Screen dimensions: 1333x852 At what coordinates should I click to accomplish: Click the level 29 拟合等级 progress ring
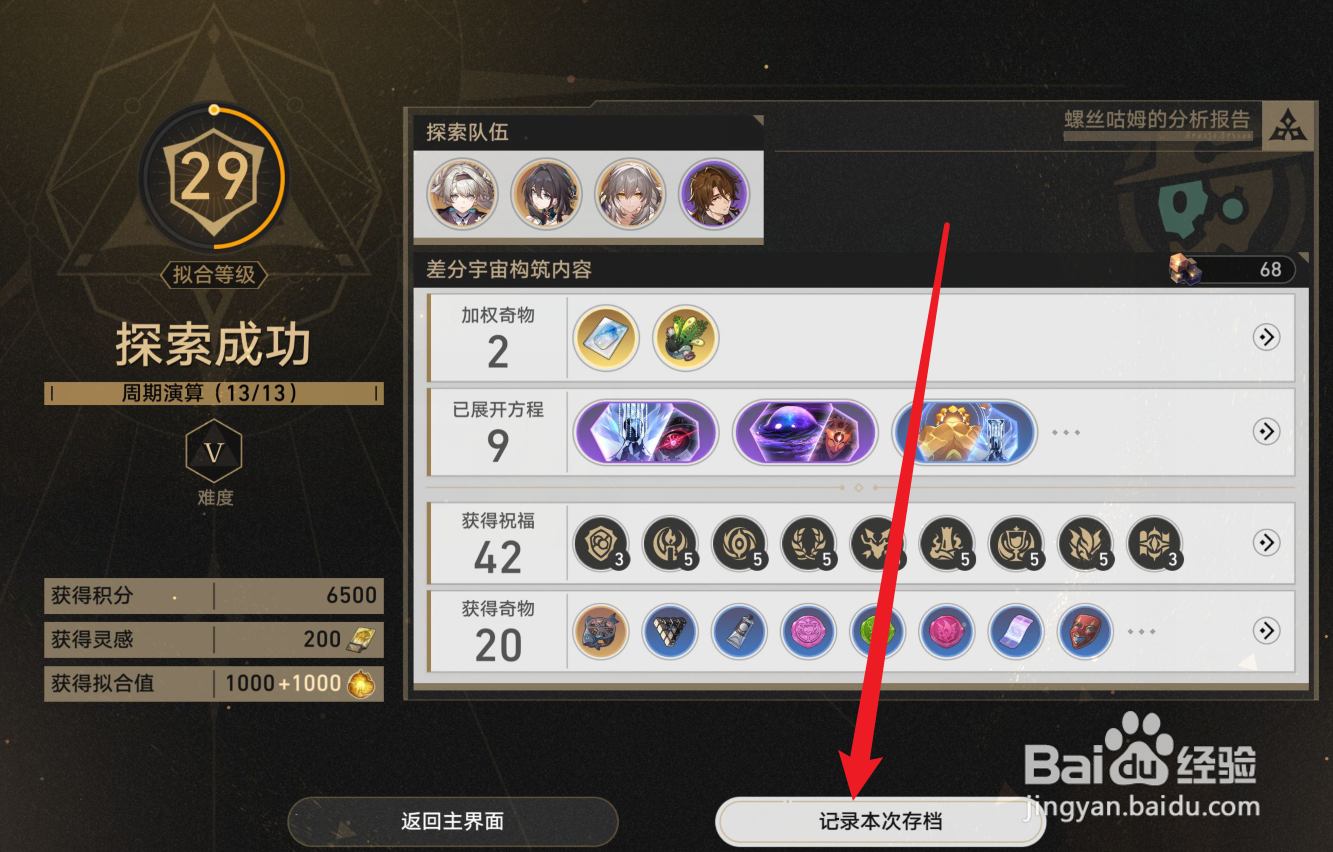pos(214,178)
